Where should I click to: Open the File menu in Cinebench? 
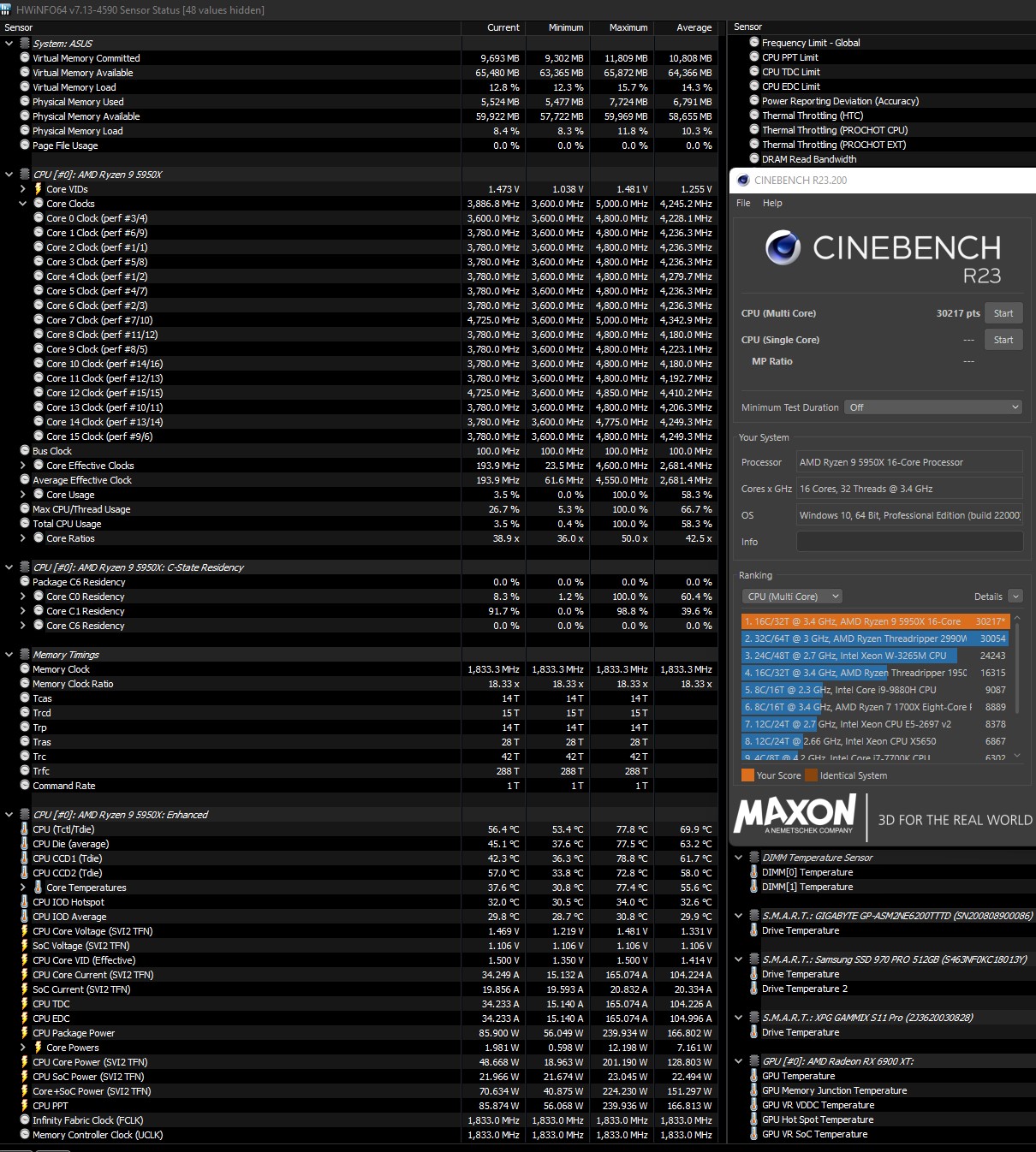(x=743, y=203)
